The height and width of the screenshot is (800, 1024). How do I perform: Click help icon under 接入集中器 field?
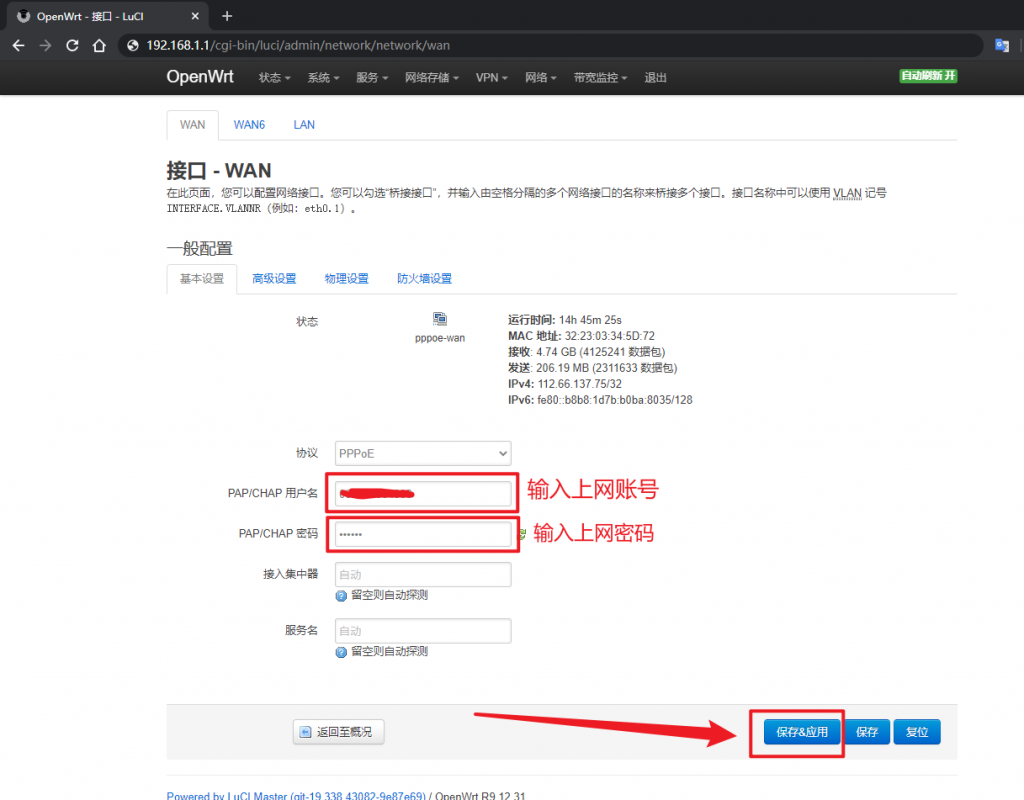[341, 596]
